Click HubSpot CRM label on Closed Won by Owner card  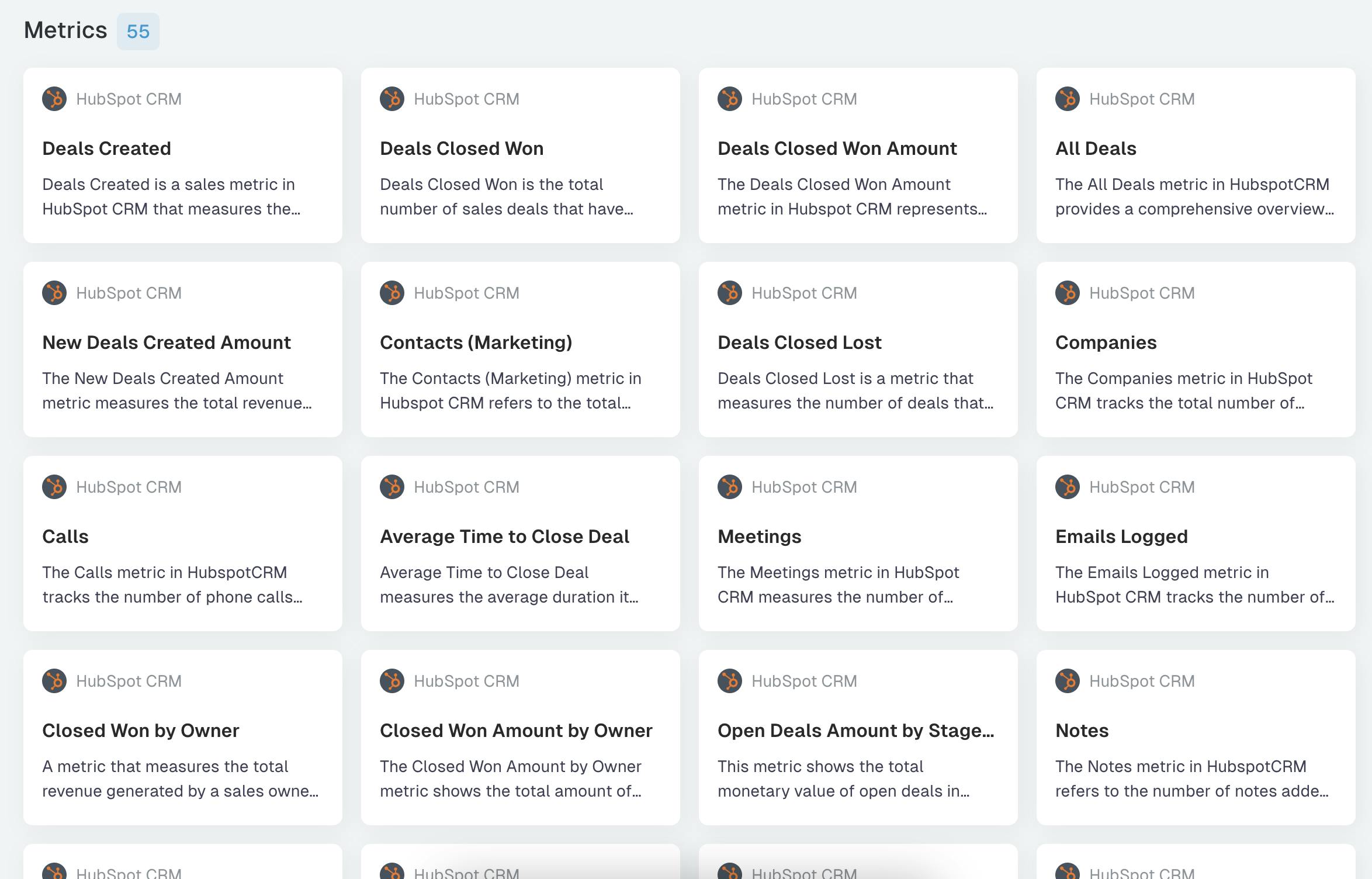click(x=129, y=681)
